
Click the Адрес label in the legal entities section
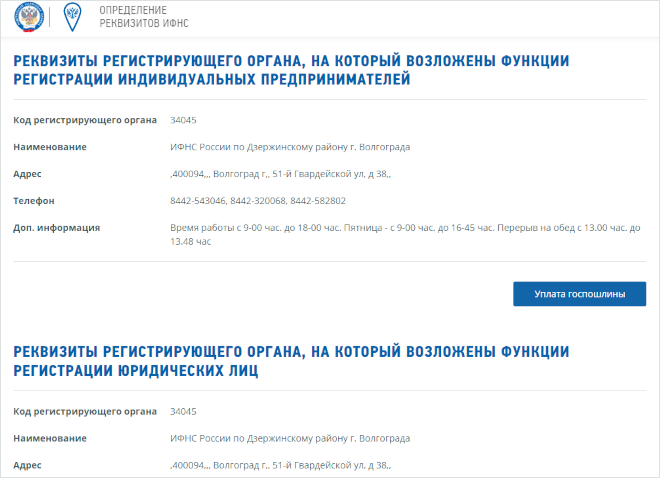(x=27, y=465)
